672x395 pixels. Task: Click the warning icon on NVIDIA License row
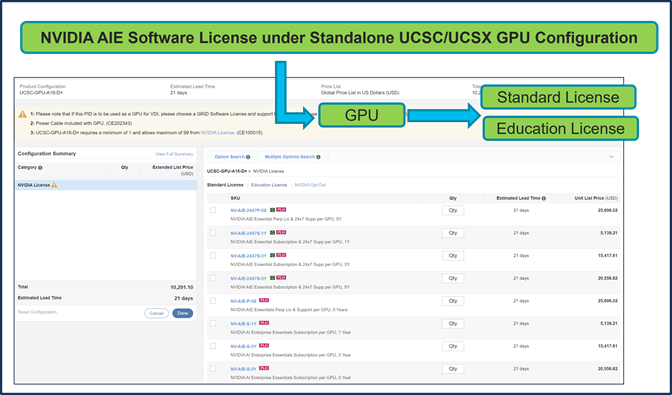click(54, 185)
